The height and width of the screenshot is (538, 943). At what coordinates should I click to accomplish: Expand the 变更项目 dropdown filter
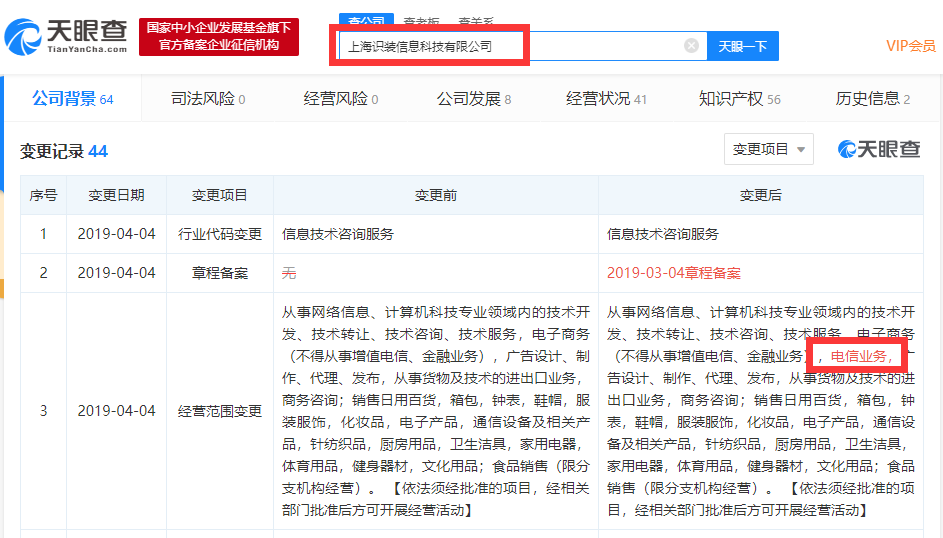click(x=769, y=149)
